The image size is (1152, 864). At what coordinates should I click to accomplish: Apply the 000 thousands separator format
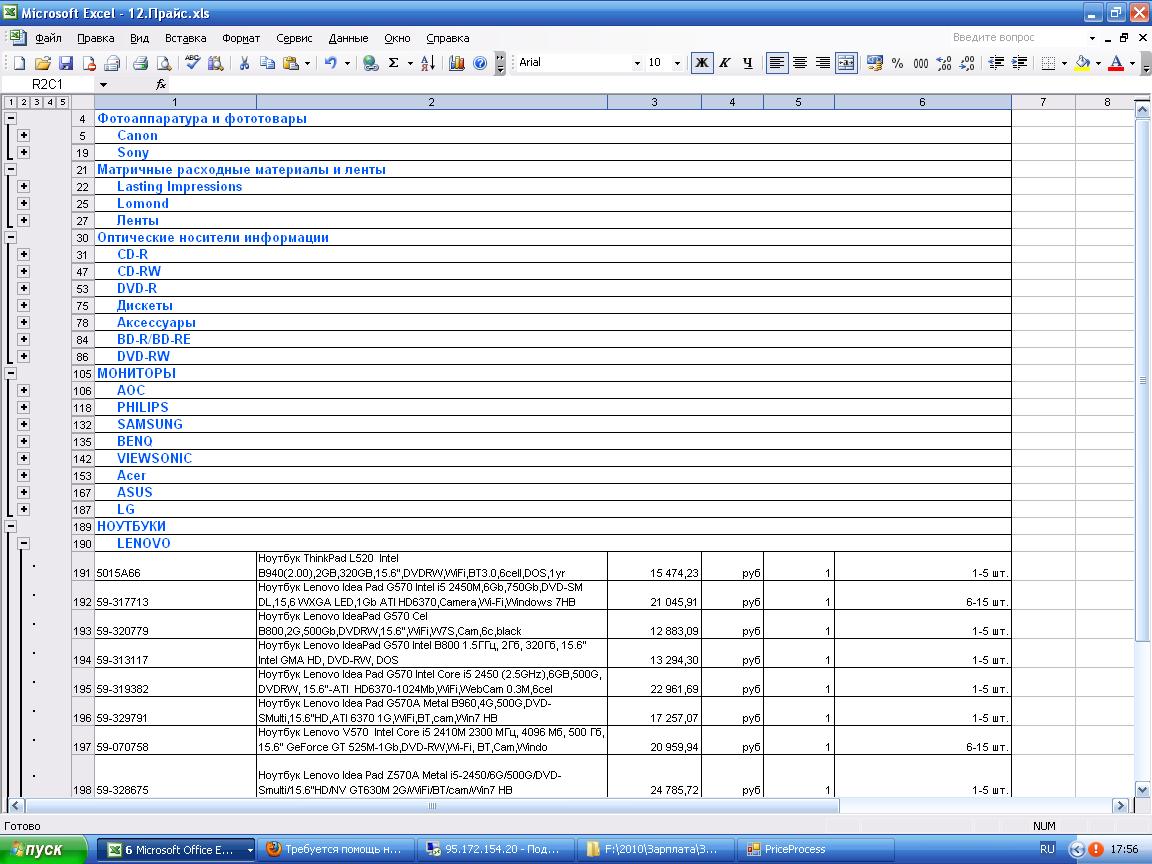[921, 63]
